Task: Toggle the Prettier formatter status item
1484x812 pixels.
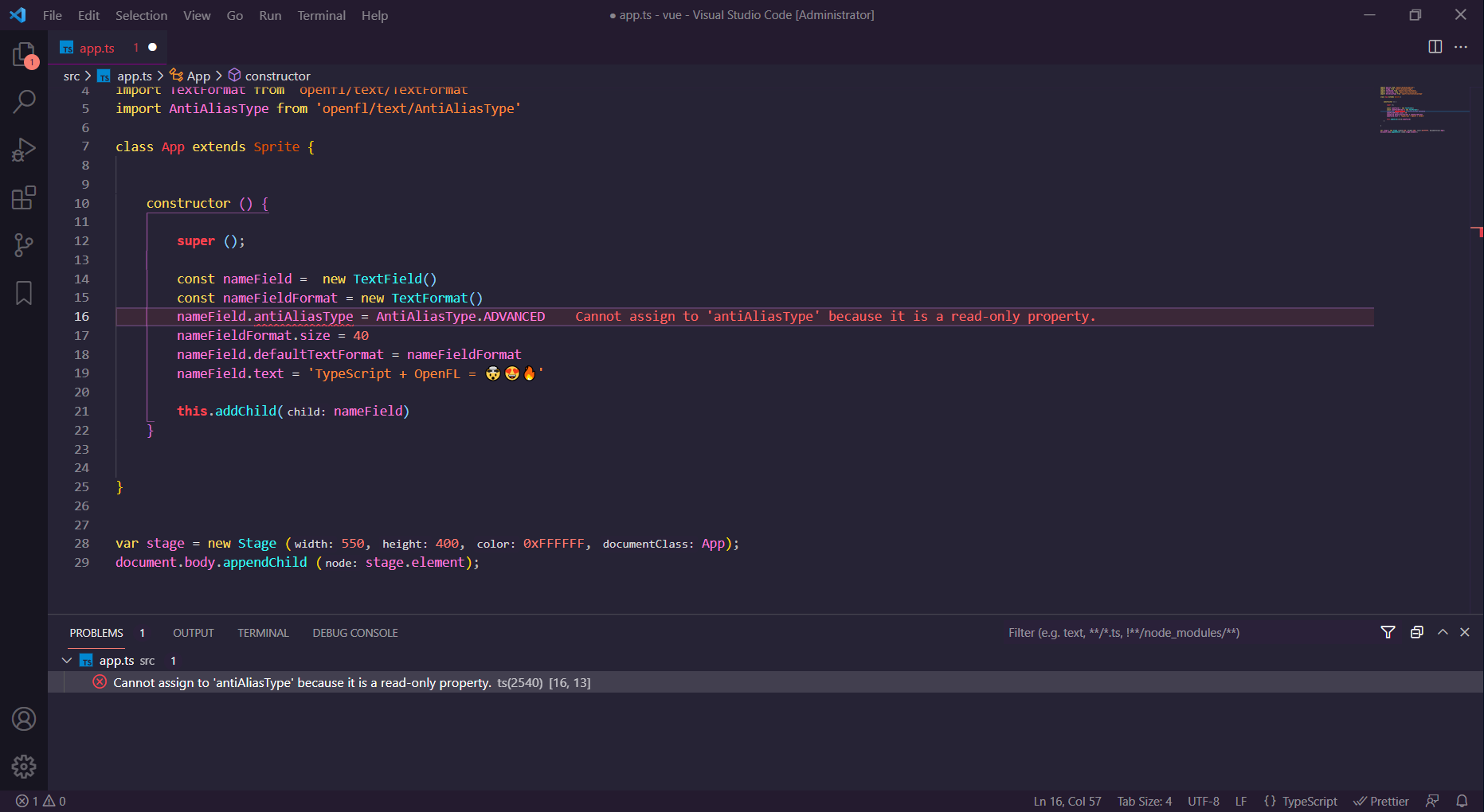Action: pyautogui.click(x=1381, y=801)
